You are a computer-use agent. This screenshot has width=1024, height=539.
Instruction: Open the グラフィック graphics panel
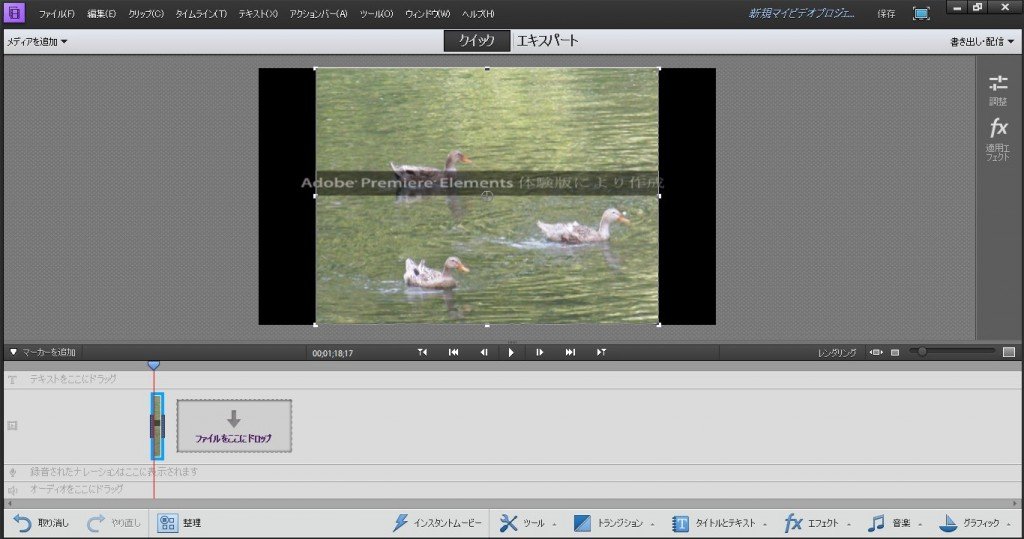pos(974,523)
